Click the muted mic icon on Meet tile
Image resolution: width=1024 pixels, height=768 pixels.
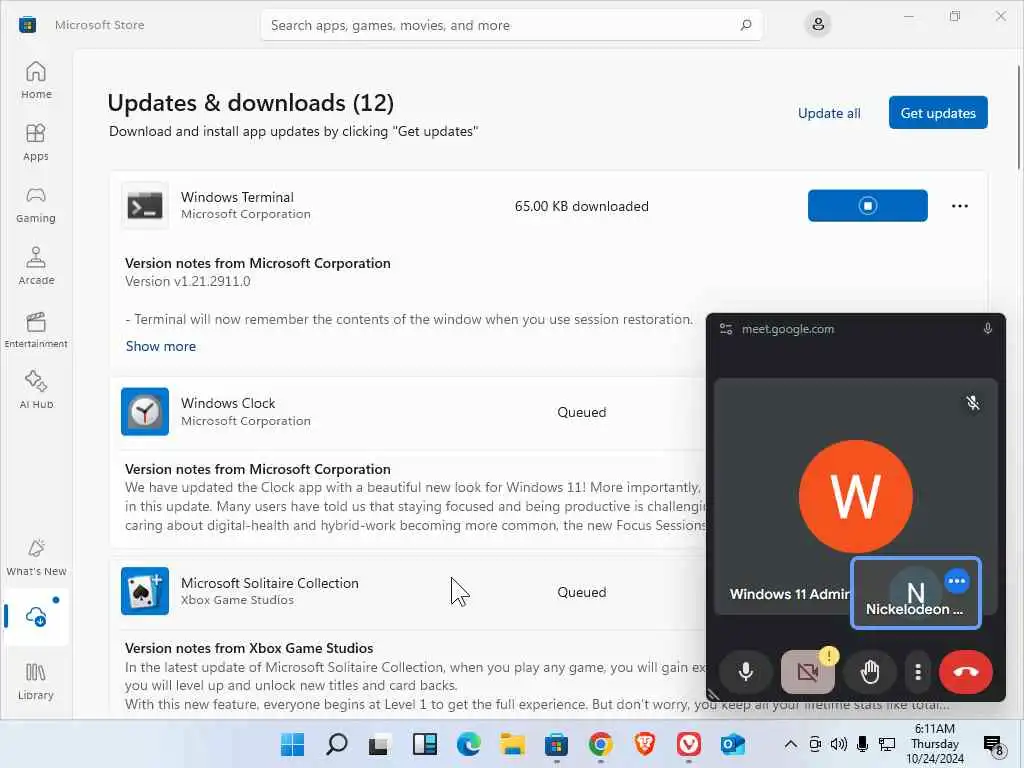[x=972, y=403]
